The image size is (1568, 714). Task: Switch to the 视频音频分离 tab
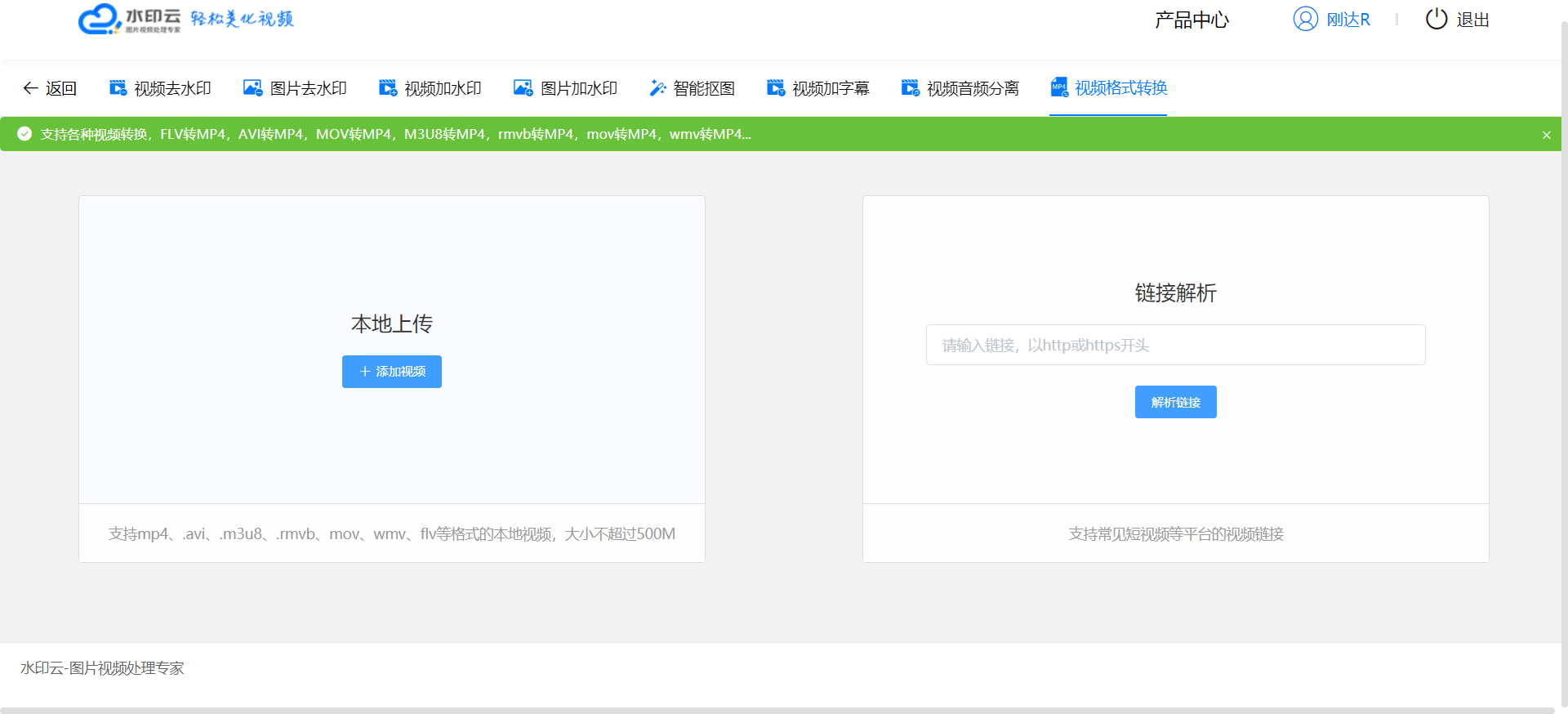coord(960,88)
